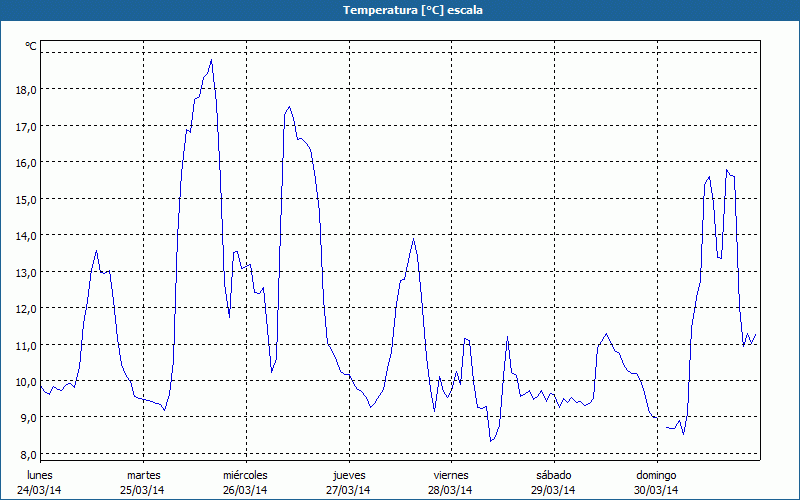Screen dimensions: 800x500
Task: Select the miércoles day label
Action: coord(245,475)
